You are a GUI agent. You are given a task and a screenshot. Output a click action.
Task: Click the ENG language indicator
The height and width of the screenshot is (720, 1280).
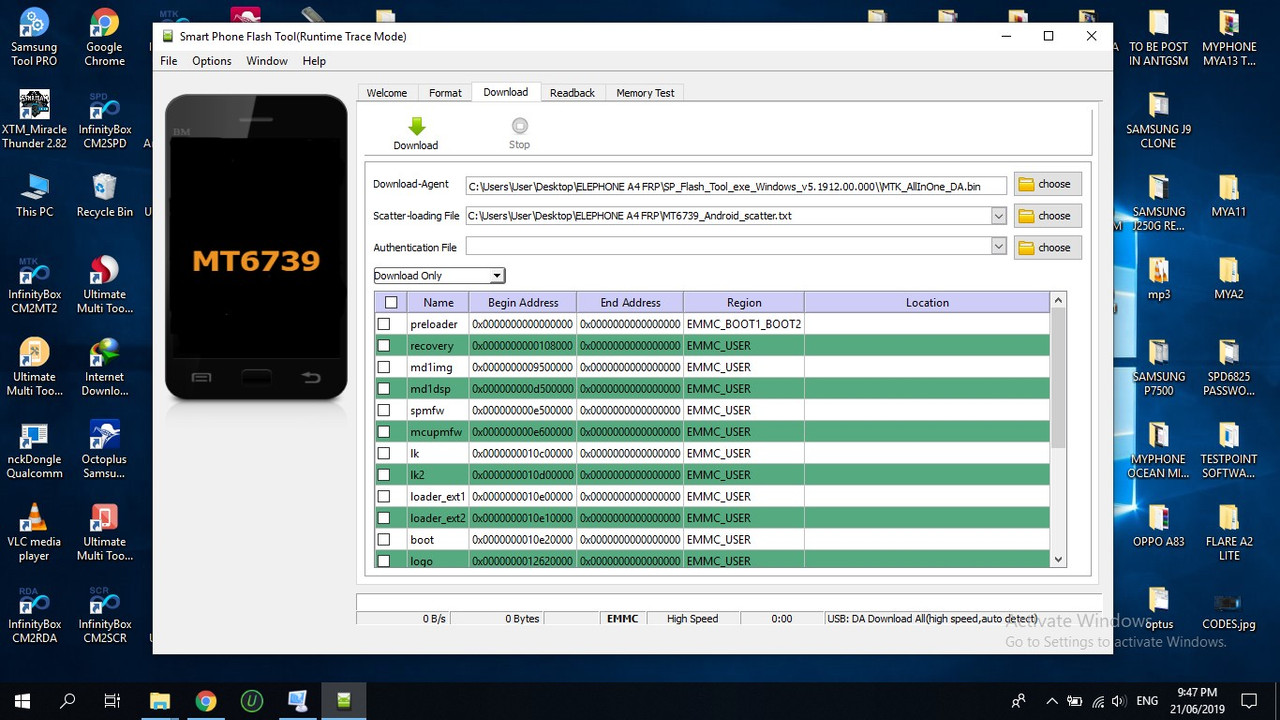(x=1147, y=700)
